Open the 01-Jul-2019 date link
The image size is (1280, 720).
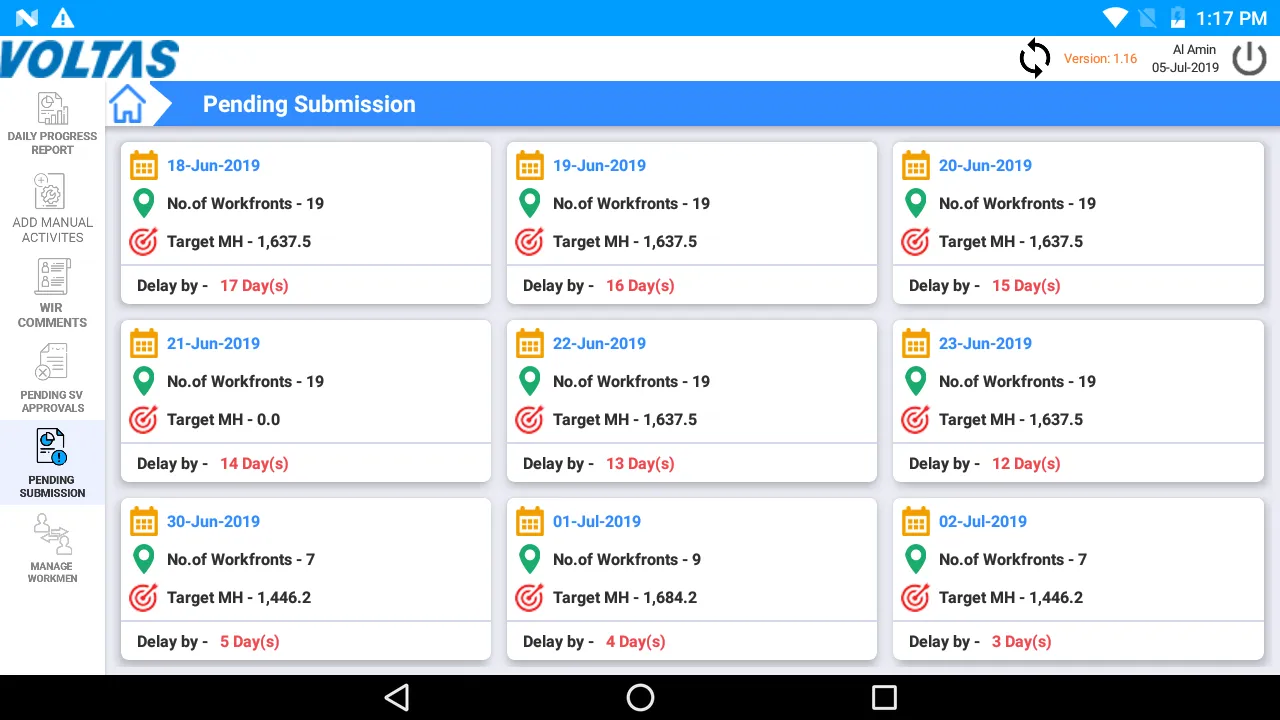click(x=597, y=522)
